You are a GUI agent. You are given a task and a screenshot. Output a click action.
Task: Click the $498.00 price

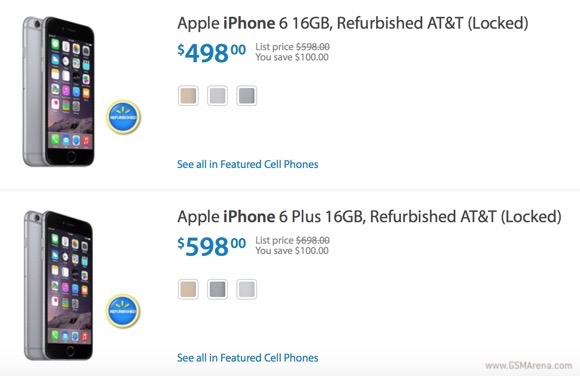click(x=212, y=53)
